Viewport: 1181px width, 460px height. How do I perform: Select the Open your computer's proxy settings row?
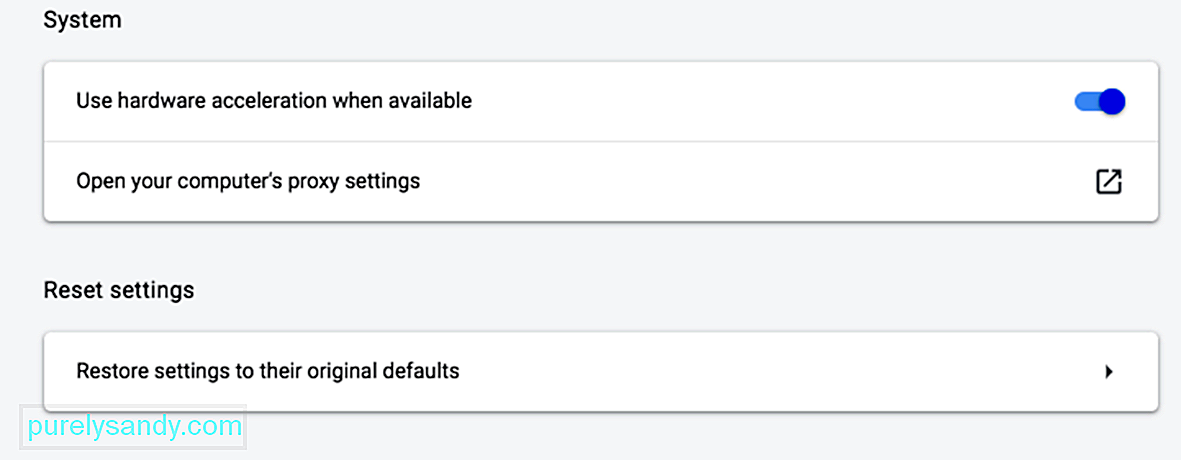pos(601,181)
